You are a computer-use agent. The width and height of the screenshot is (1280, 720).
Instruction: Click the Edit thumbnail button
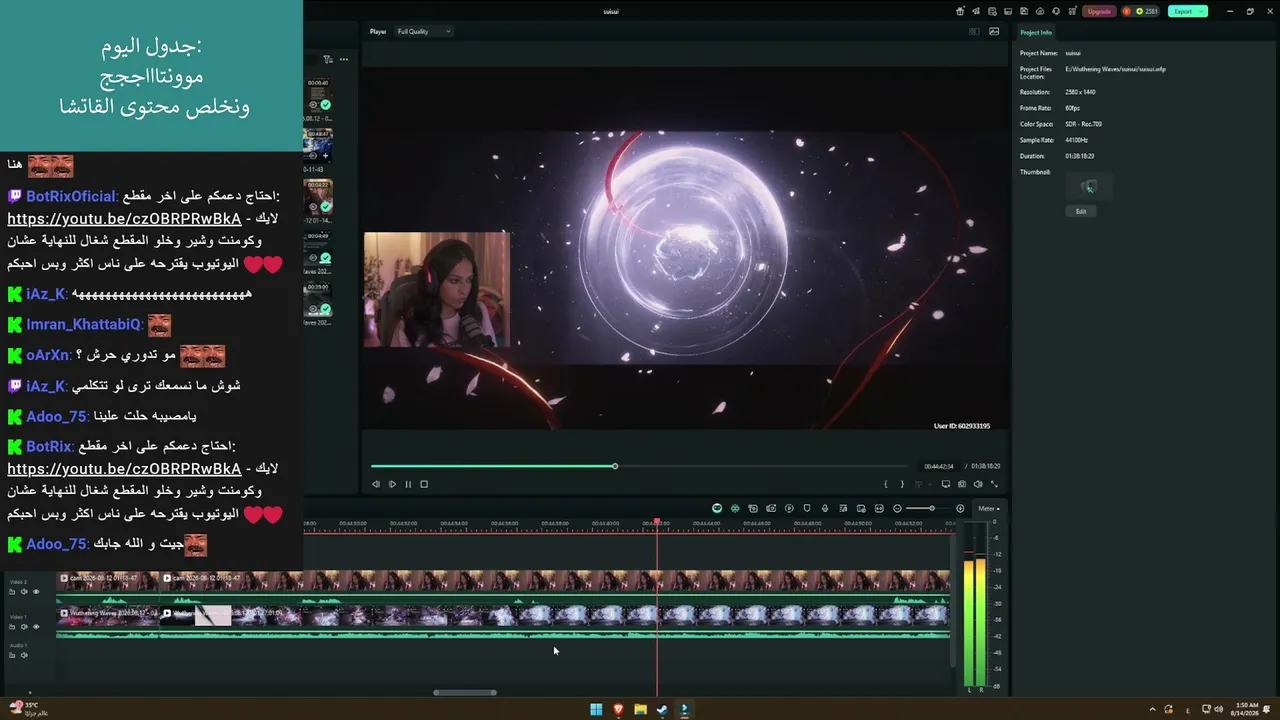click(1081, 211)
